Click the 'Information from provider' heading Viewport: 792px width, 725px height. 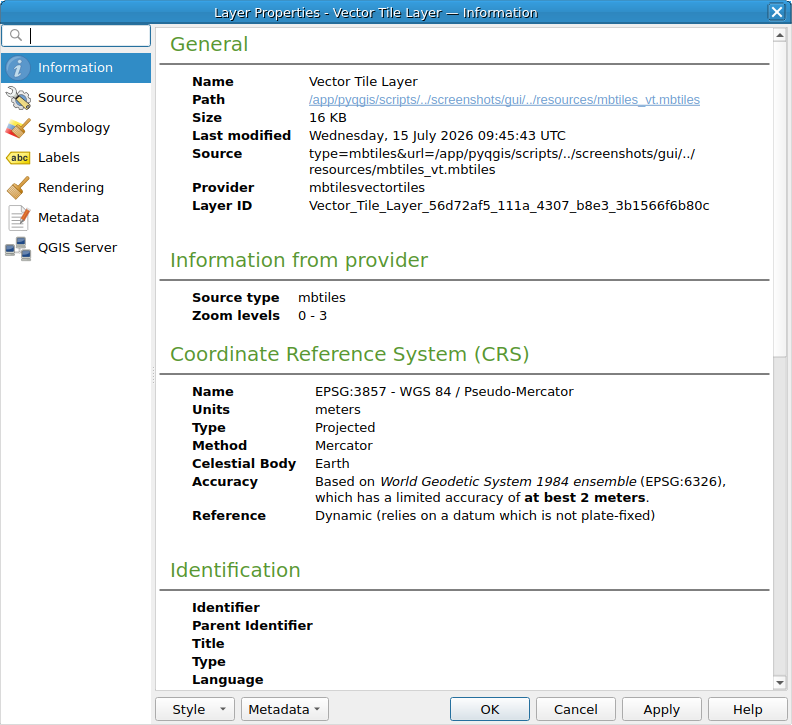[299, 260]
